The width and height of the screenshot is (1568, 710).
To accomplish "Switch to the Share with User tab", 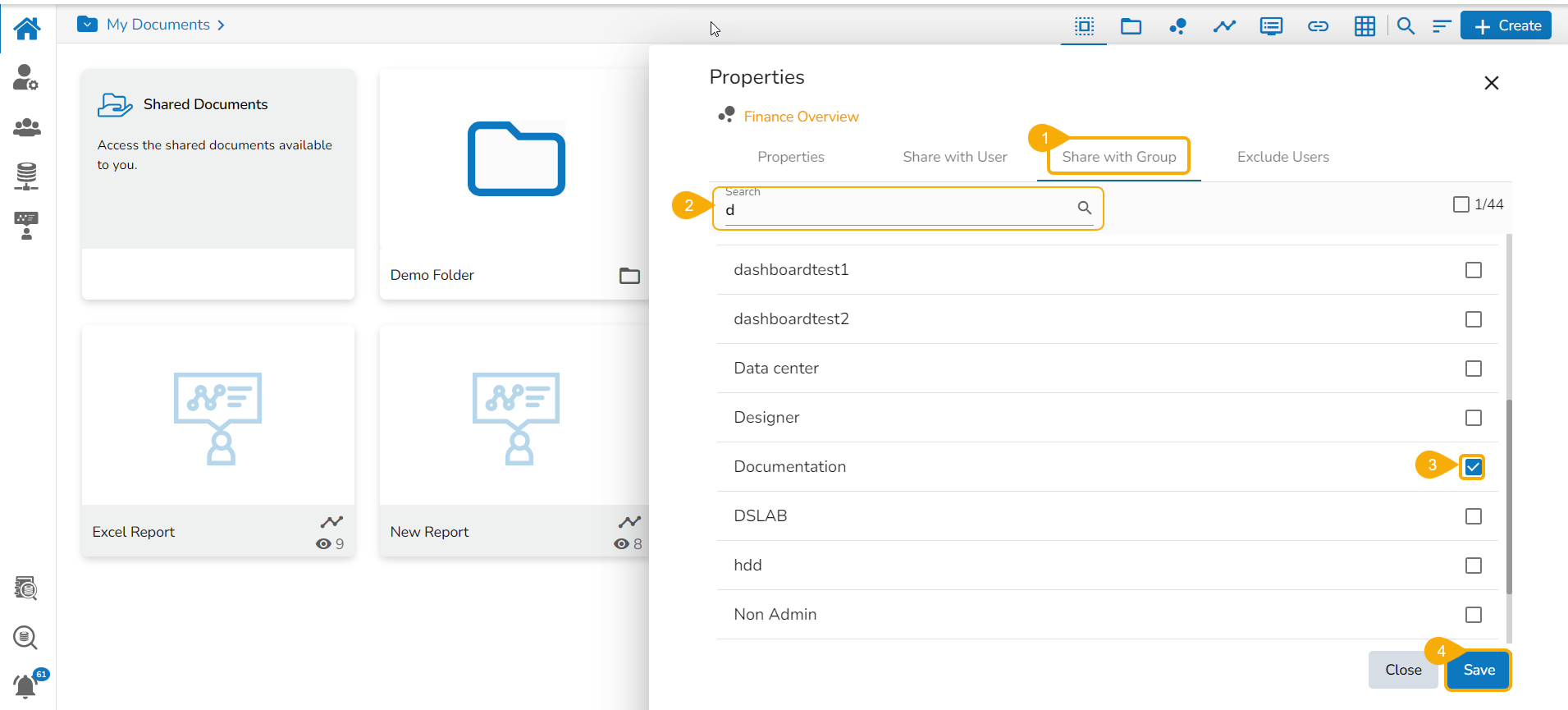I will 954,157.
